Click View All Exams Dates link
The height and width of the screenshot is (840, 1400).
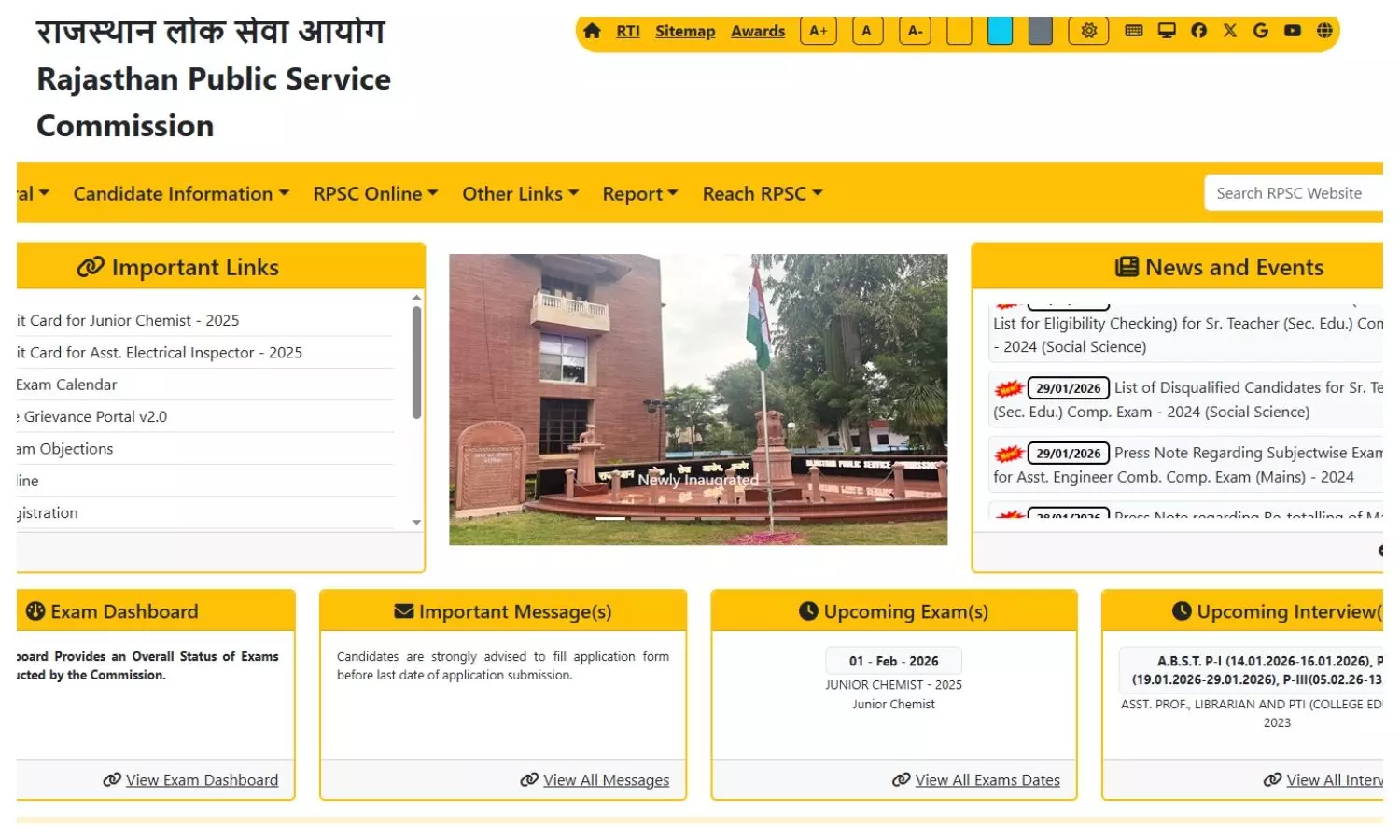[987, 780]
